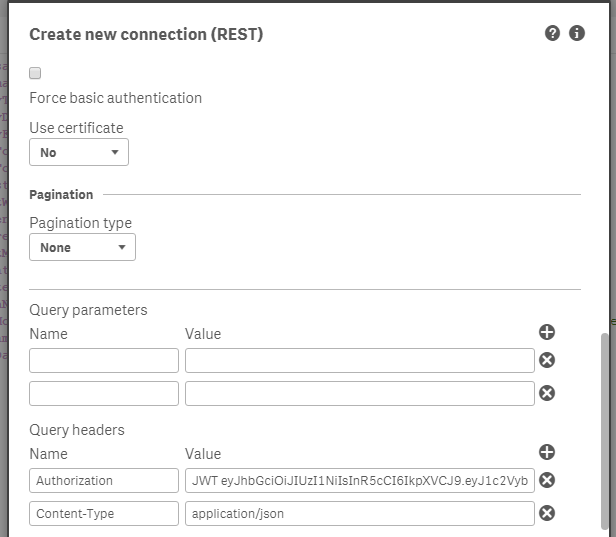The width and height of the screenshot is (616, 537).
Task: Open the Use certificate dropdown
Action: (79, 153)
